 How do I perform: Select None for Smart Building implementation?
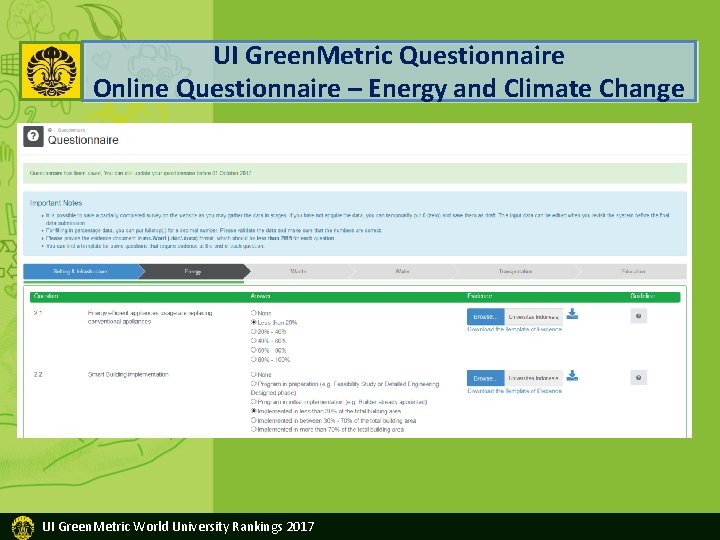point(253,375)
